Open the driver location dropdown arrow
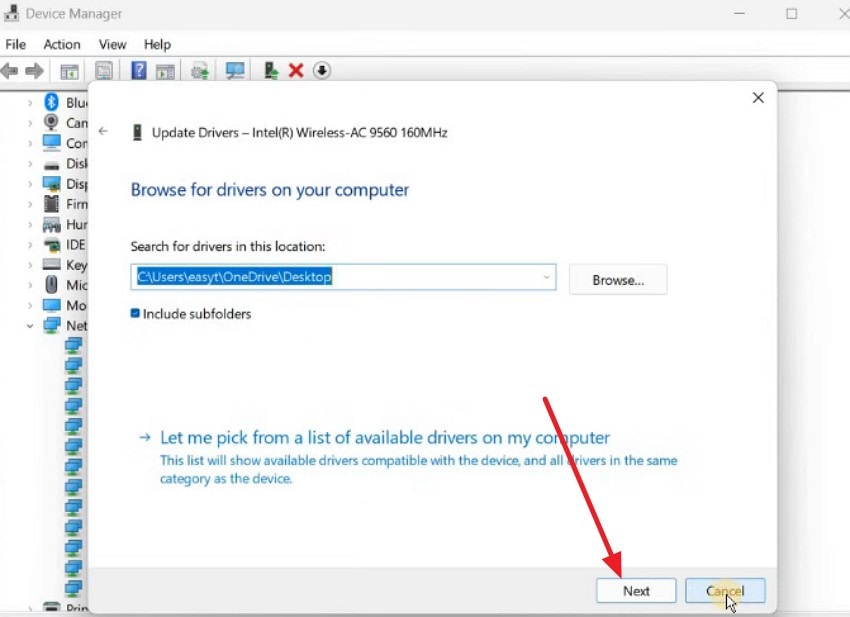This screenshot has width=850, height=617. pos(546,277)
